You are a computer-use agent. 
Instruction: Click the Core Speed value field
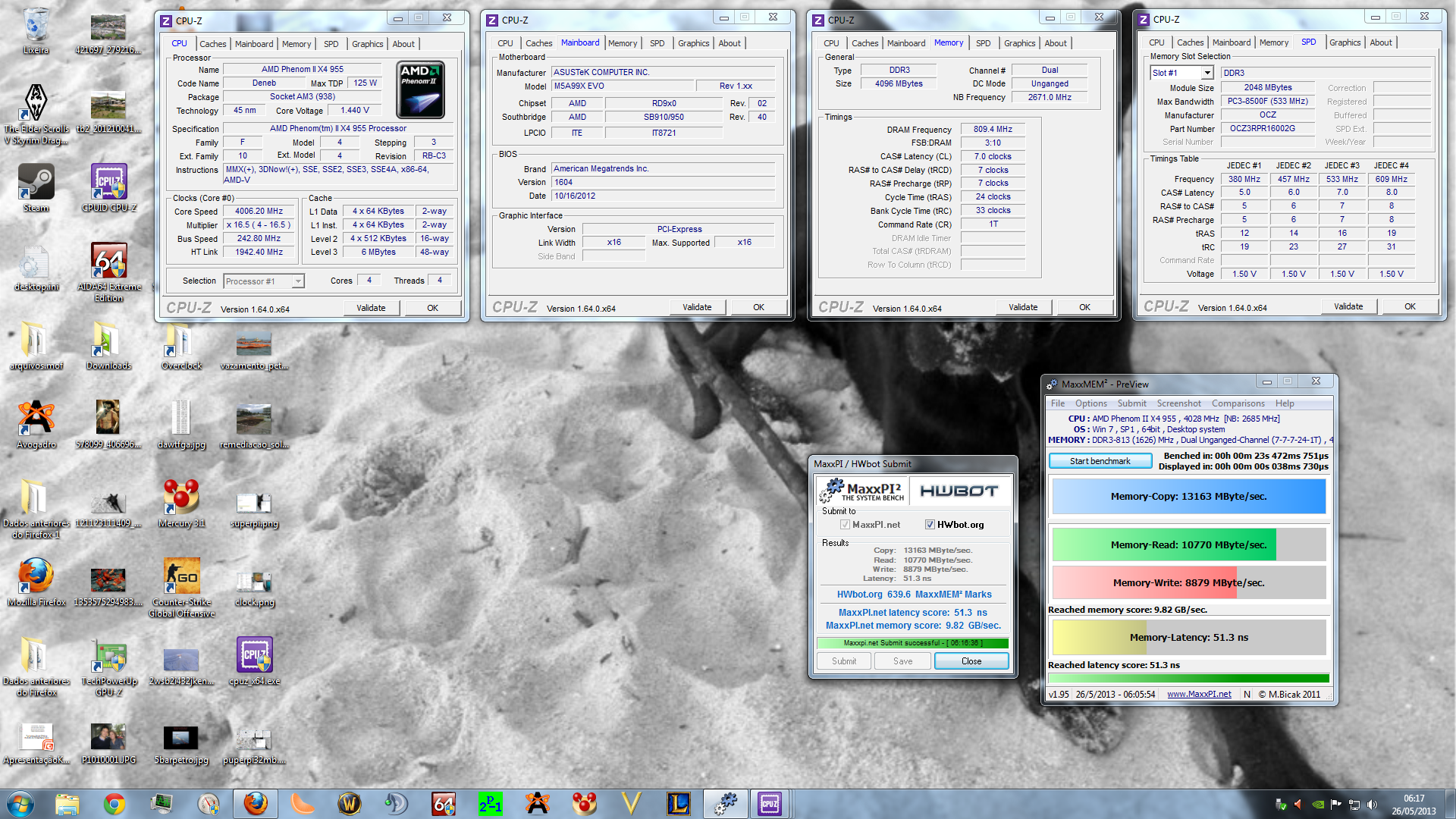[x=259, y=212]
